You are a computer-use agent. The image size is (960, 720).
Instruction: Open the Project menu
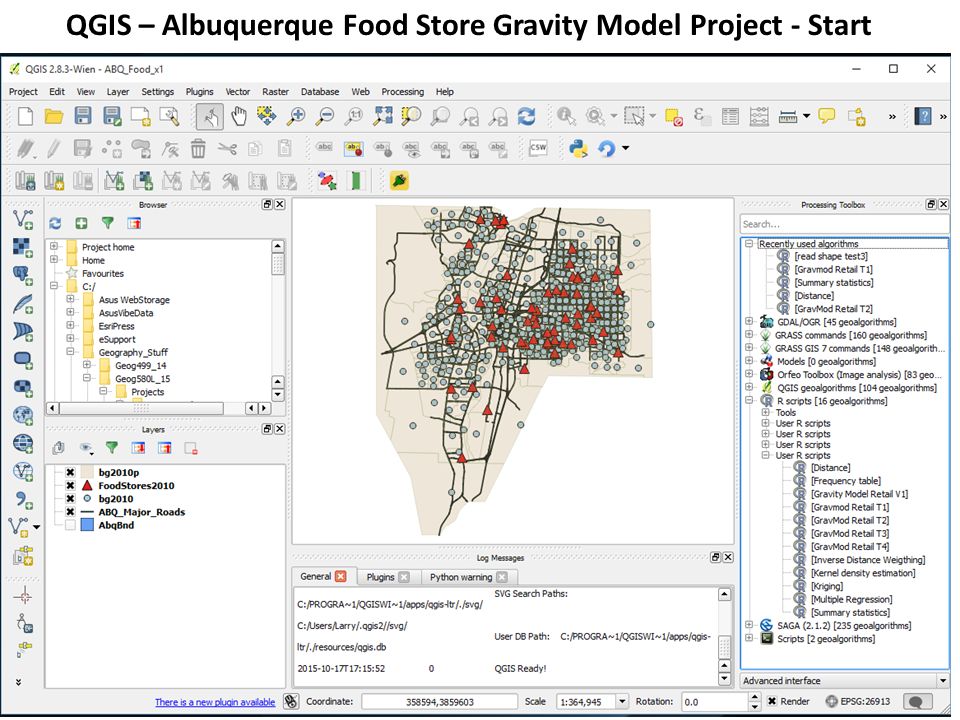click(x=23, y=92)
